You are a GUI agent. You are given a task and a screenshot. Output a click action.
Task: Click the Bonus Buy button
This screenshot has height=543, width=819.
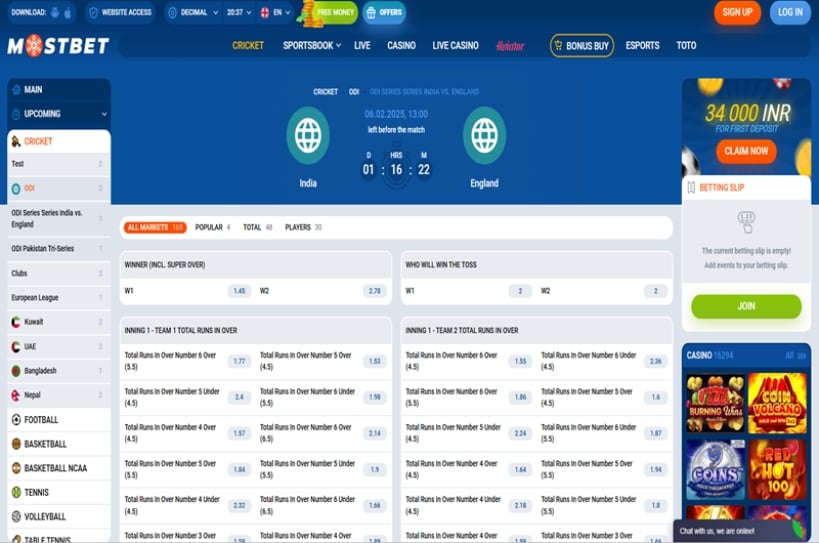point(581,45)
